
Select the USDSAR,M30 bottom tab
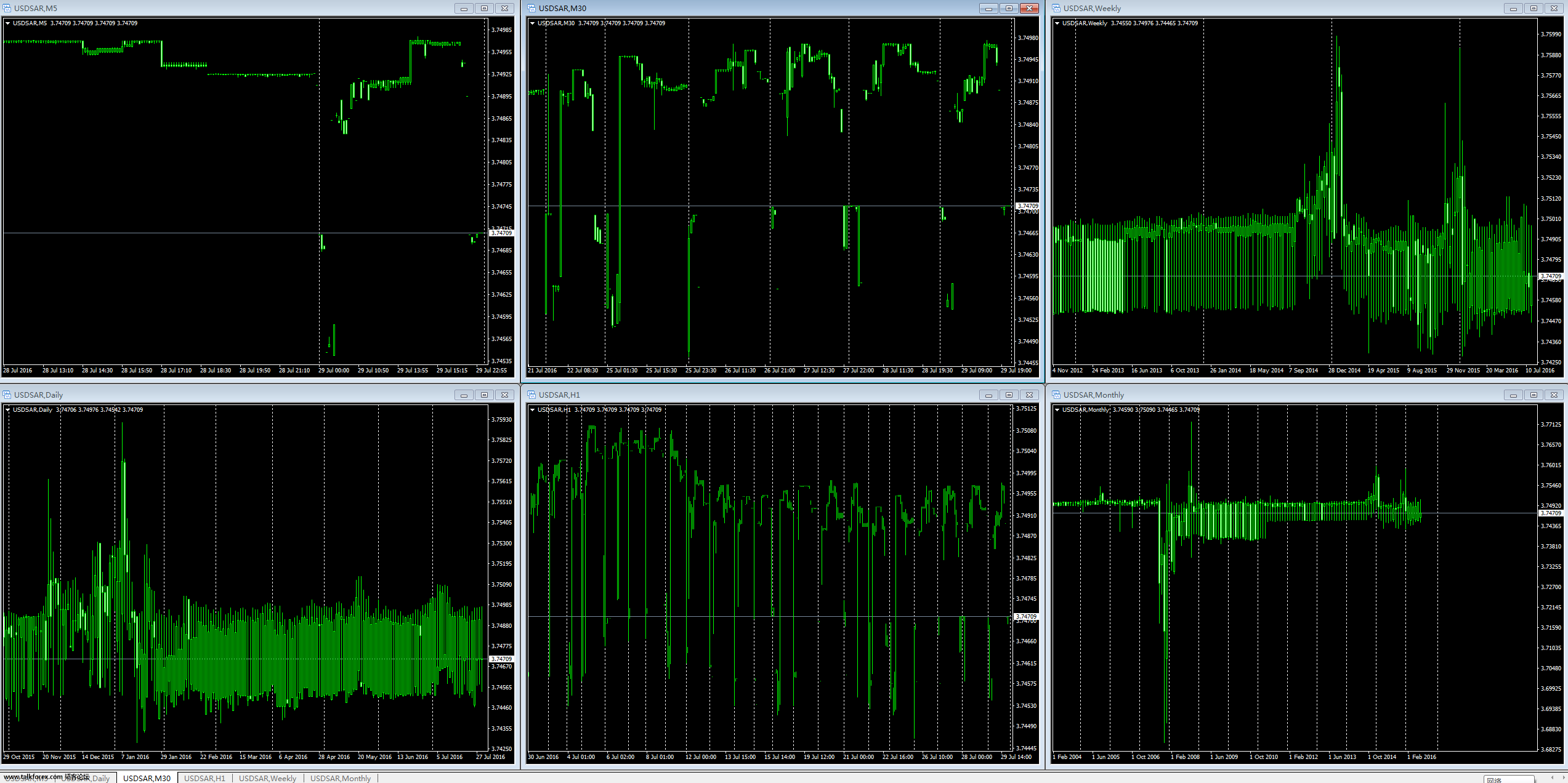[147, 778]
